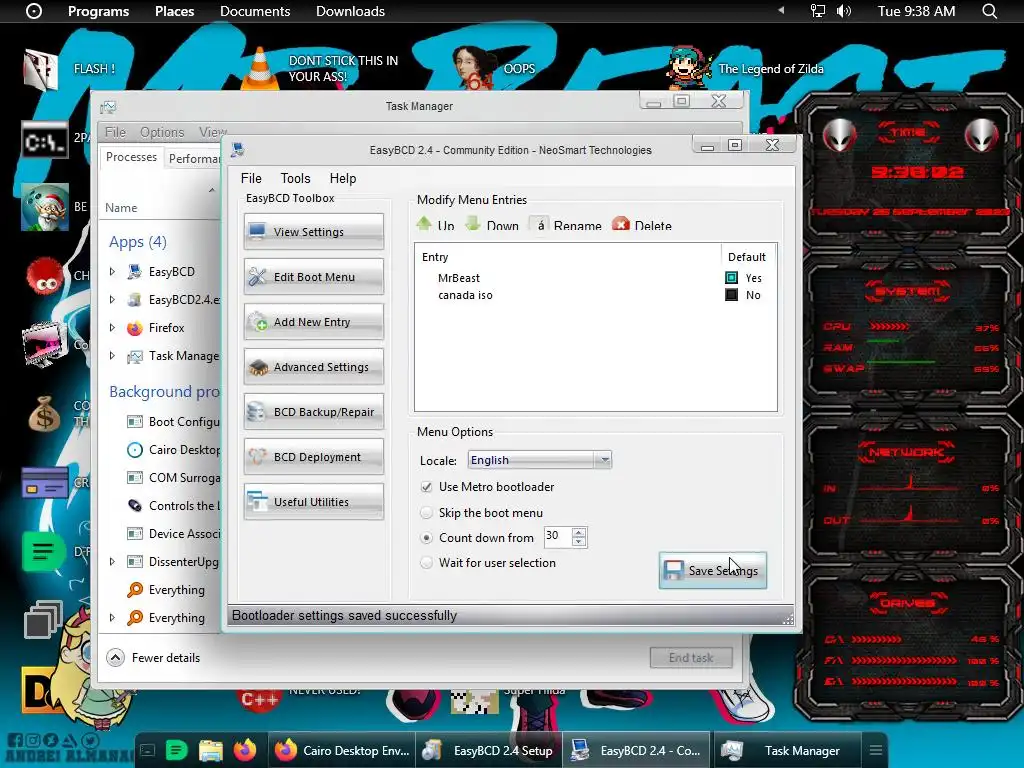
Task: Open VLC cone desktop icon
Action: point(259,68)
